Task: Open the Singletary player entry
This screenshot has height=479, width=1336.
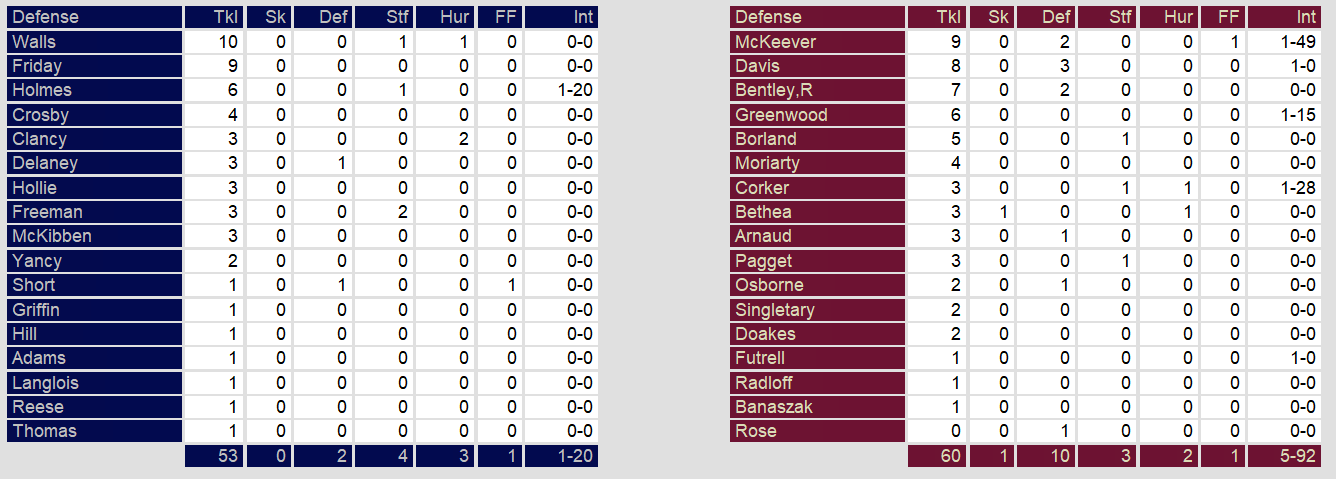Action: pyautogui.click(x=775, y=310)
